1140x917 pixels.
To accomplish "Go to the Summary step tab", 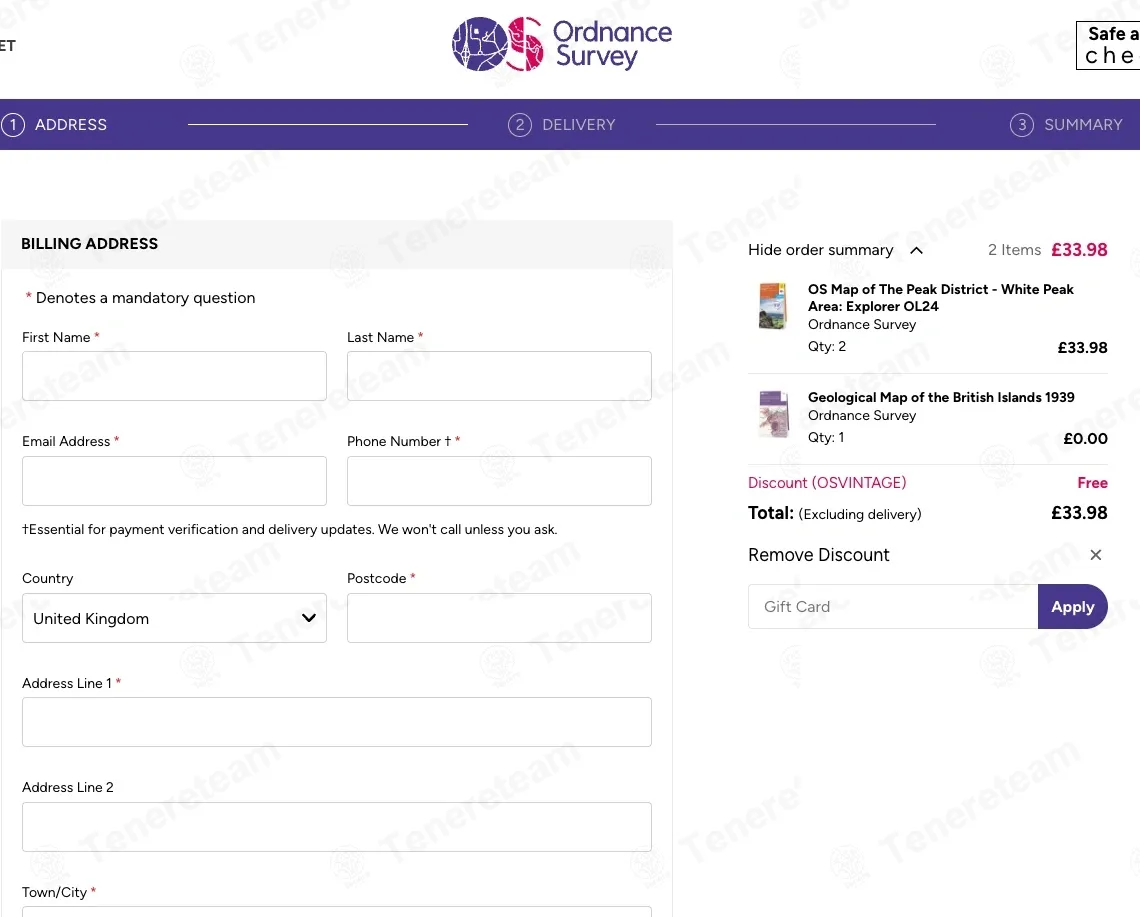I will (1082, 125).
